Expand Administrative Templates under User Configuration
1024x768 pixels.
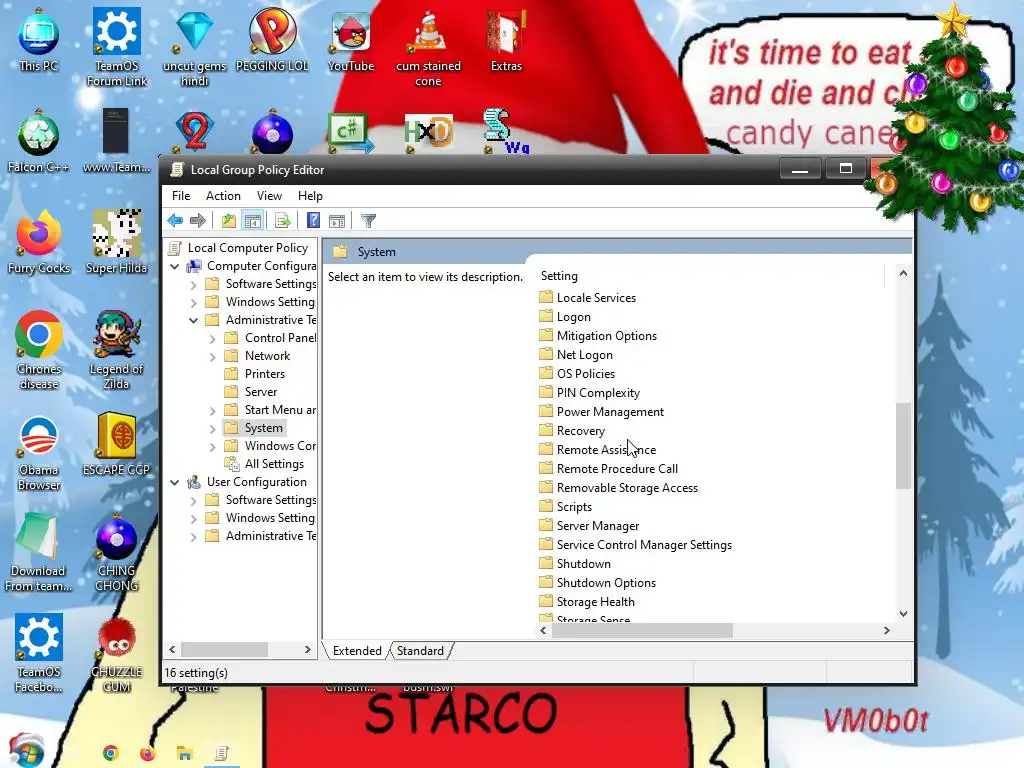[193, 537]
